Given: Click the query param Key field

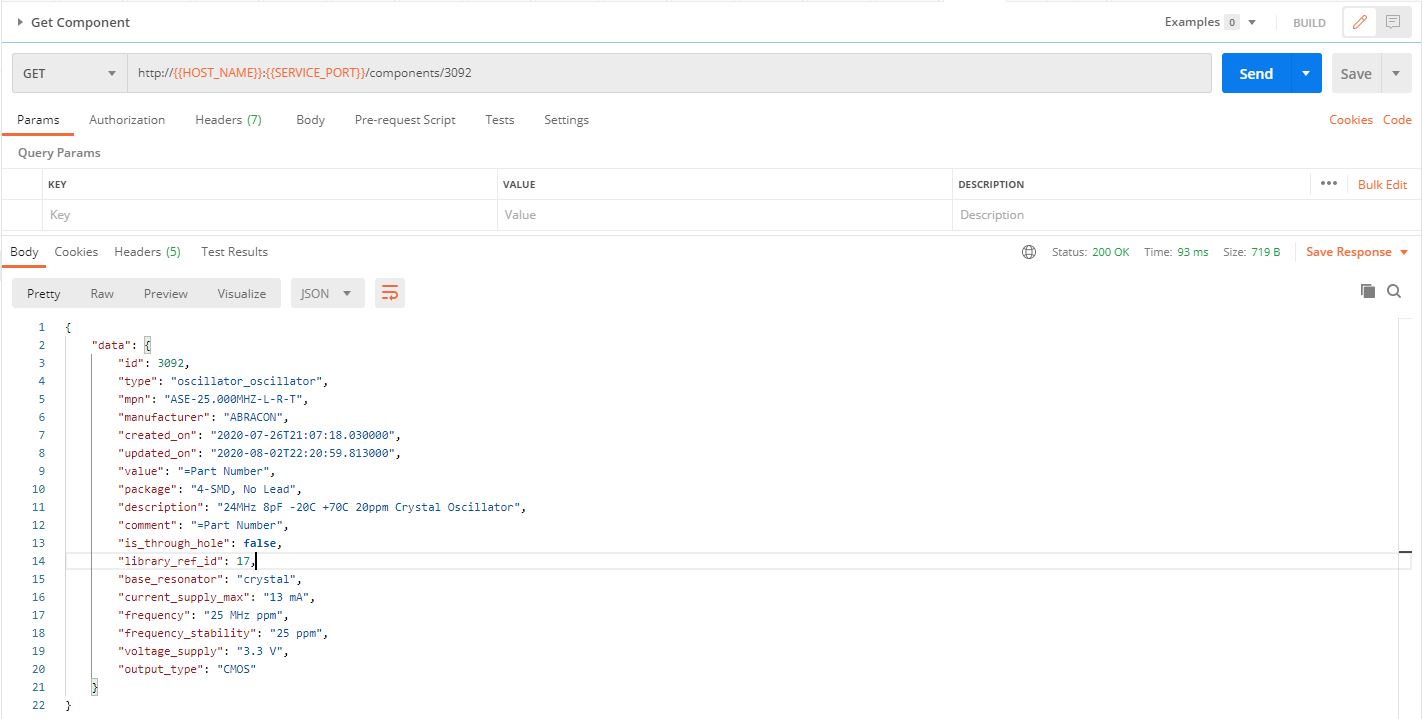Looking at the screenshot, I should coord(270,215).
